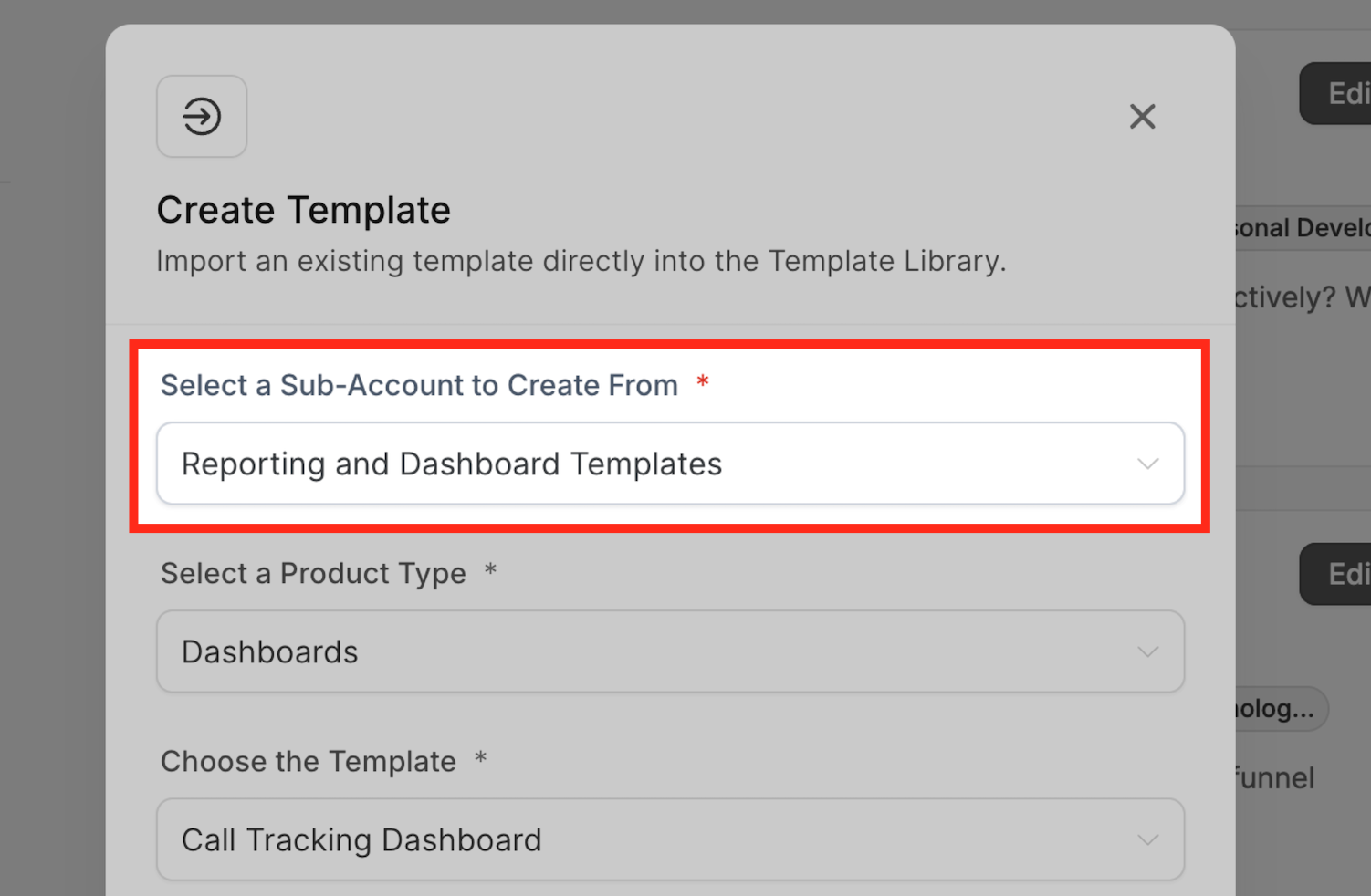
Task: Close the Create Template dialog
Action: coord(1142,117)
